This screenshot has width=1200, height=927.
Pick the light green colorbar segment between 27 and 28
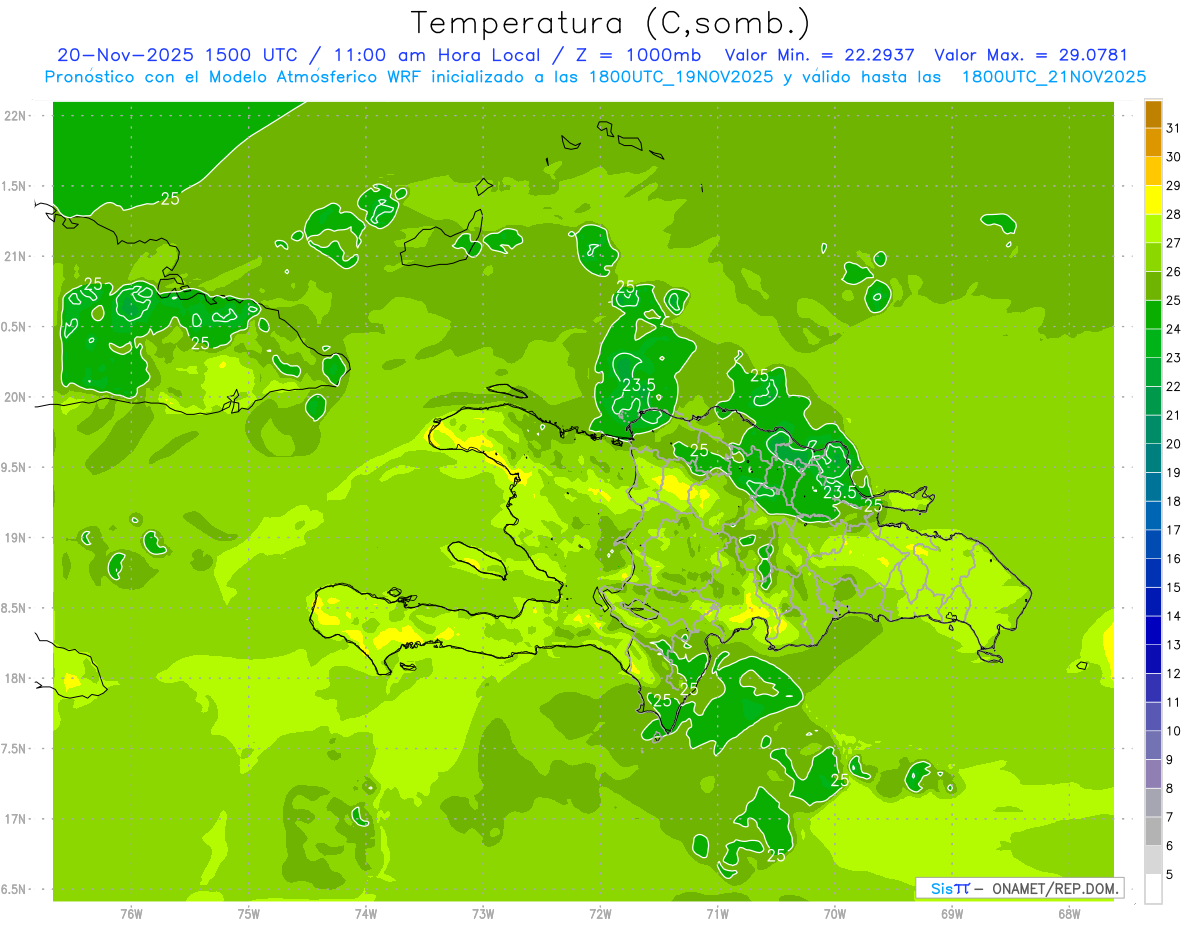click(x=1153, y=229)
